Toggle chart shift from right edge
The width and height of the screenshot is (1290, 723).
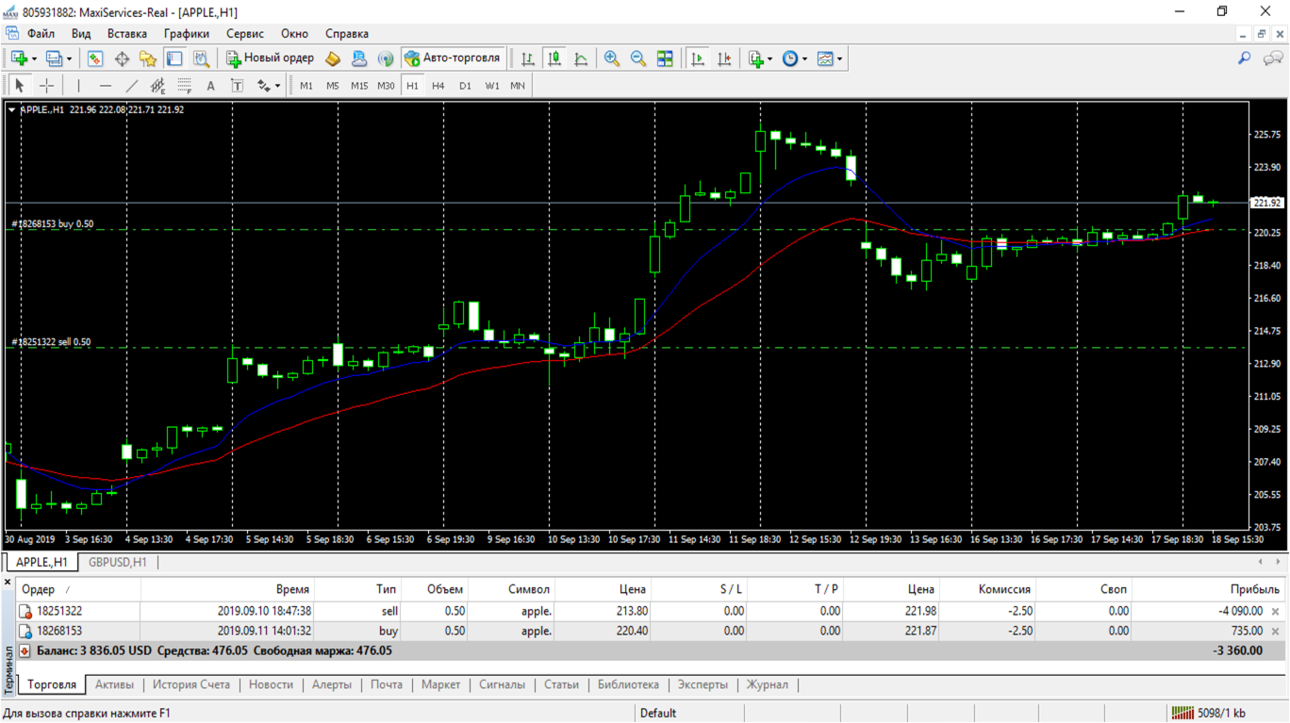tap(725, 59)
